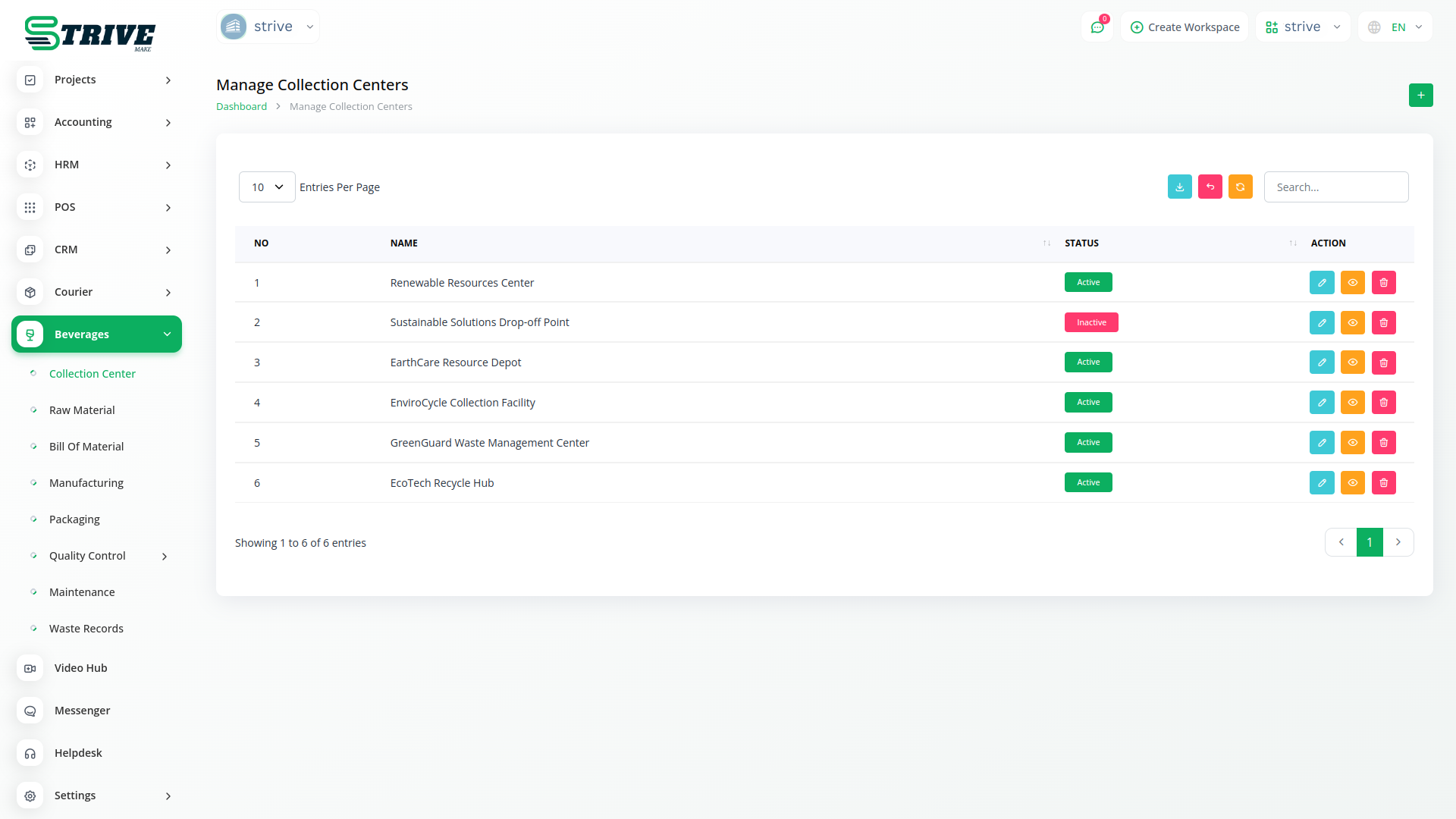
Task: Open the chat messages notification icon
Action: click(x=1097, y=27)
